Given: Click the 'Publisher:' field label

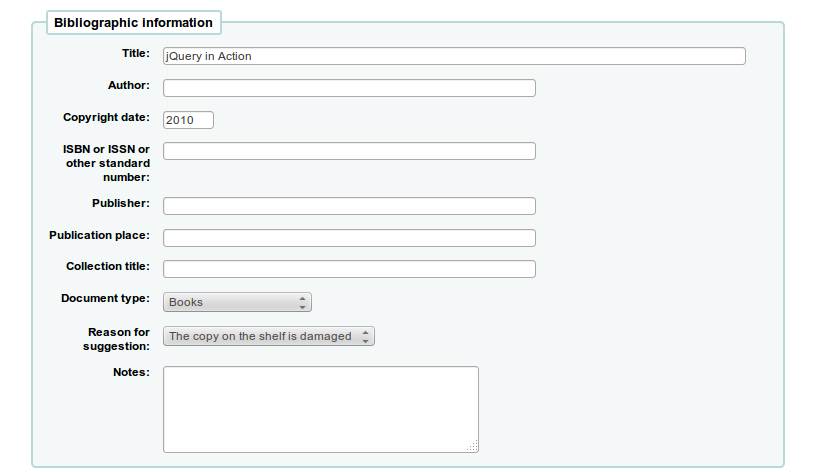Looking at the screenshot, I should click(120, 203).
